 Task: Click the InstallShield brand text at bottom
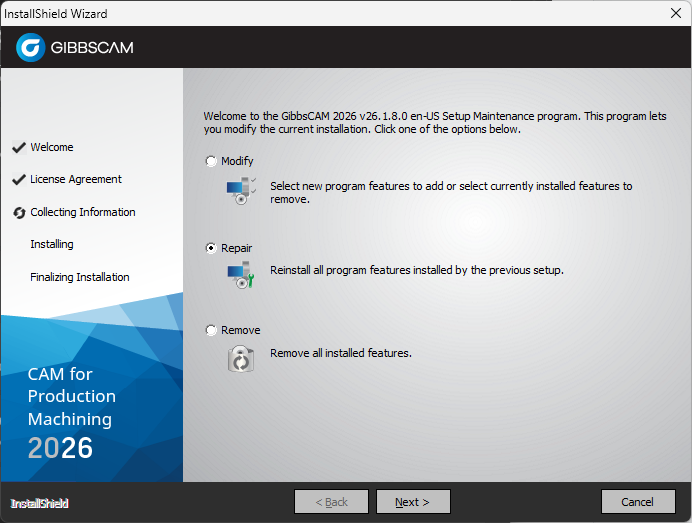coord(39,503)
